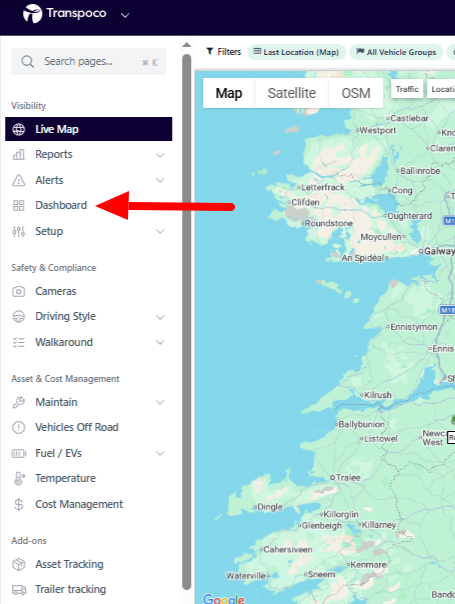This screenshot has width=455, height=604.
Task: Expand the Maintain chevron
Action: click(160, 403)
